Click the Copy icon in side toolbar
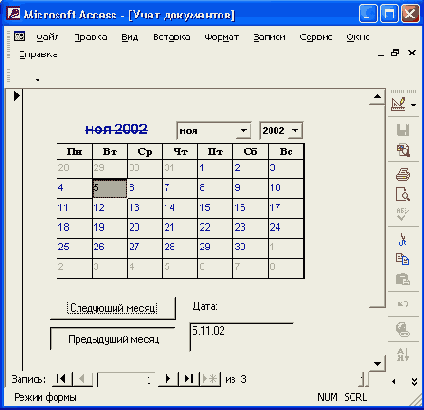Viewport: 424px width, 410px height. 403,259
